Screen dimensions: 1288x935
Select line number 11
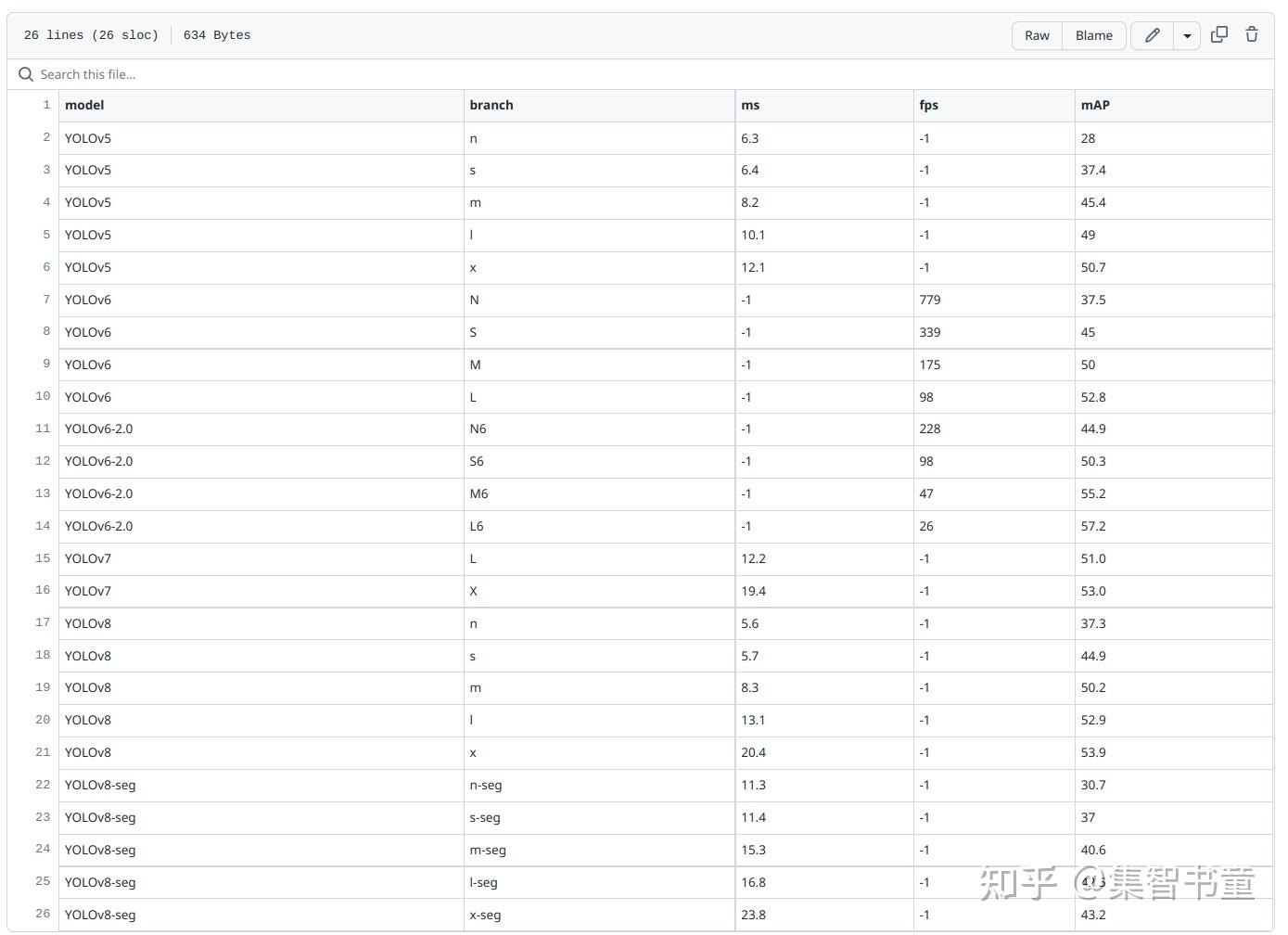43,429
